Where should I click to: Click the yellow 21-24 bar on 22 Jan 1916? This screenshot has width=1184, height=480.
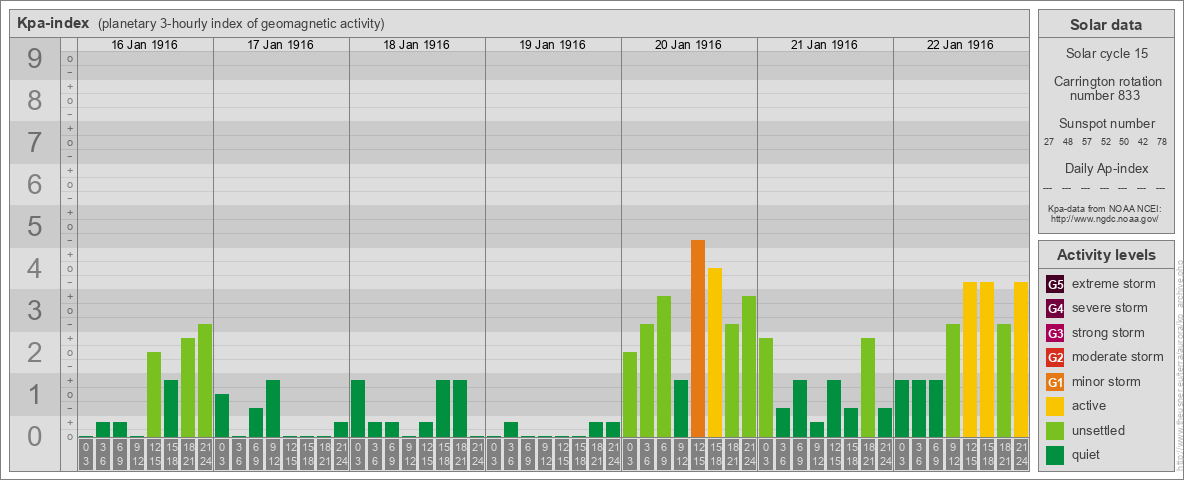point(1021,359)
